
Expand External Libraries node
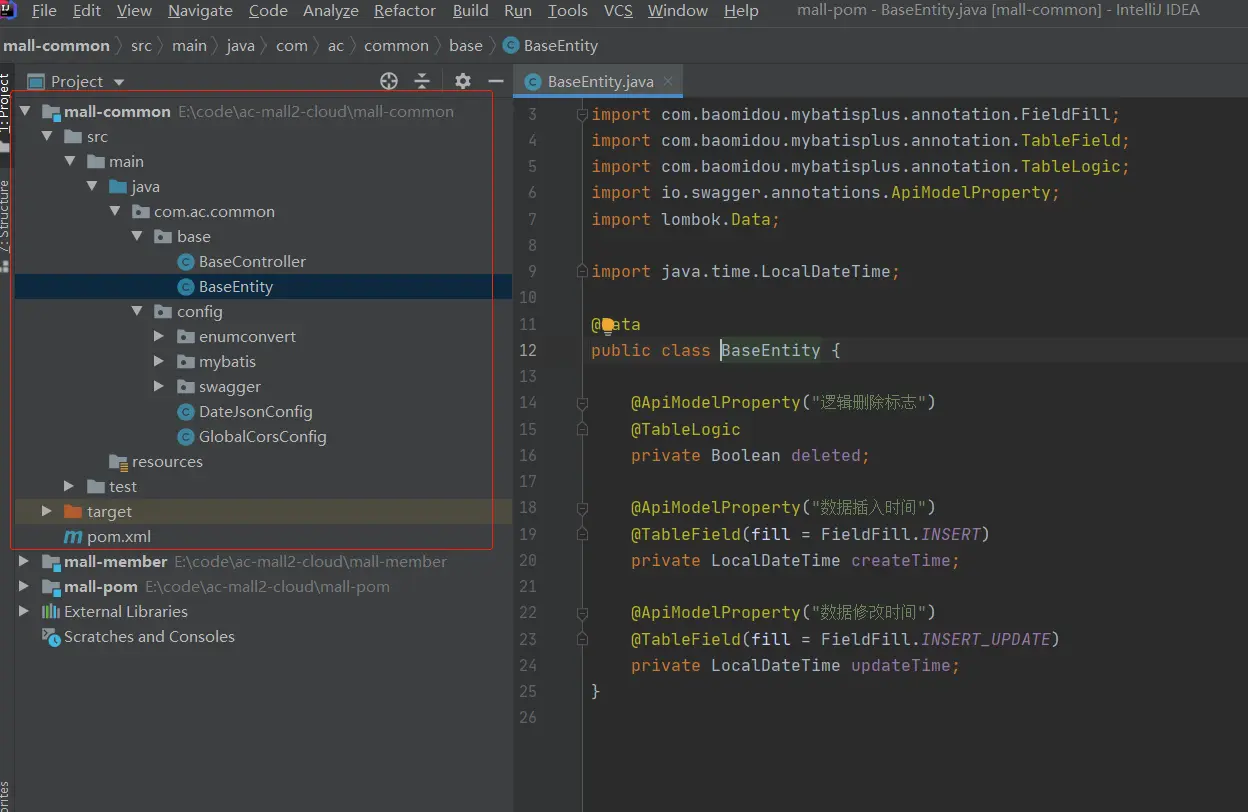tap(25, 612)
